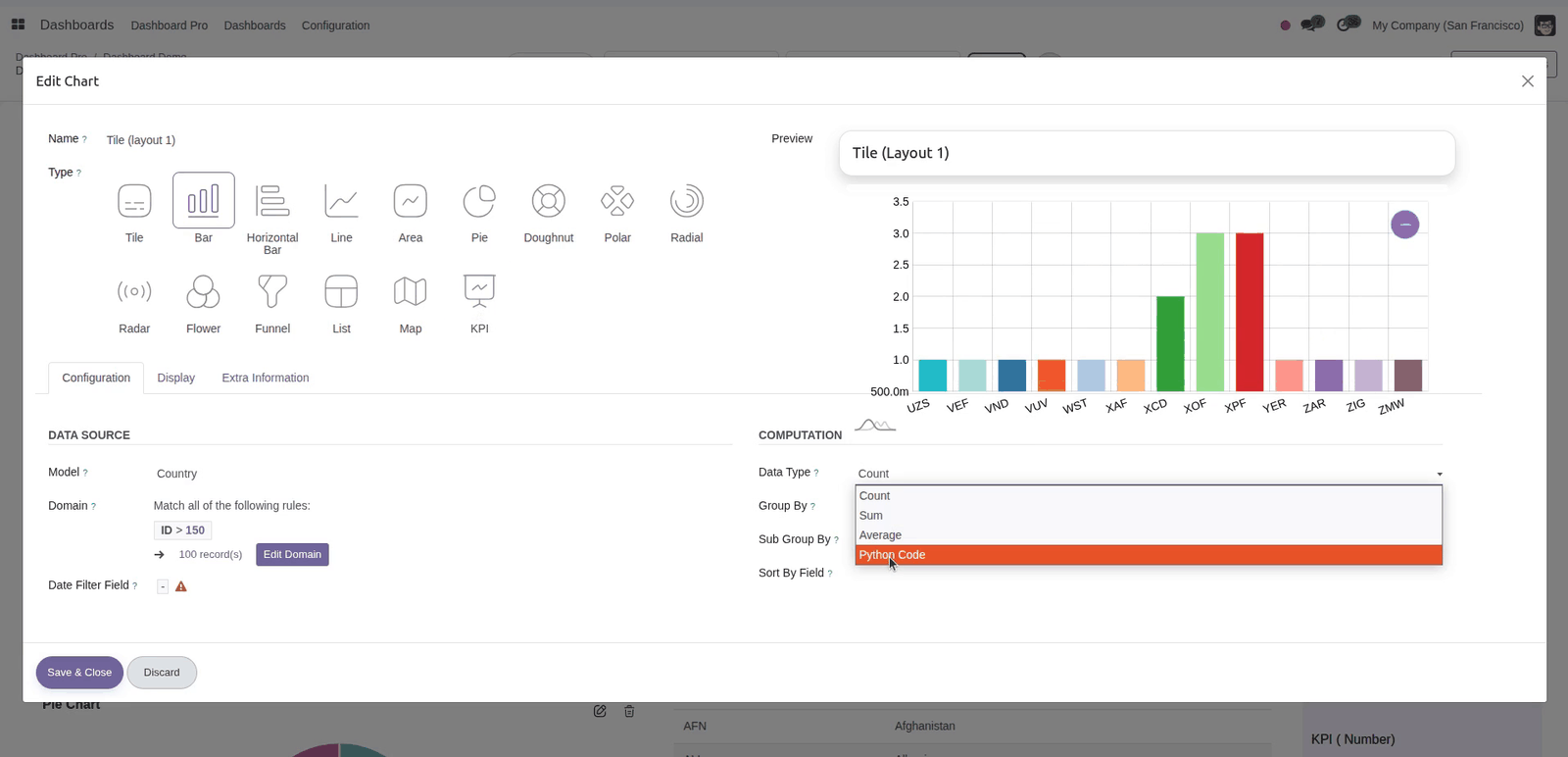Choose Average option in Data Type list
Viewport: 1568px width, 757px height.
[x=1149, y=535]
